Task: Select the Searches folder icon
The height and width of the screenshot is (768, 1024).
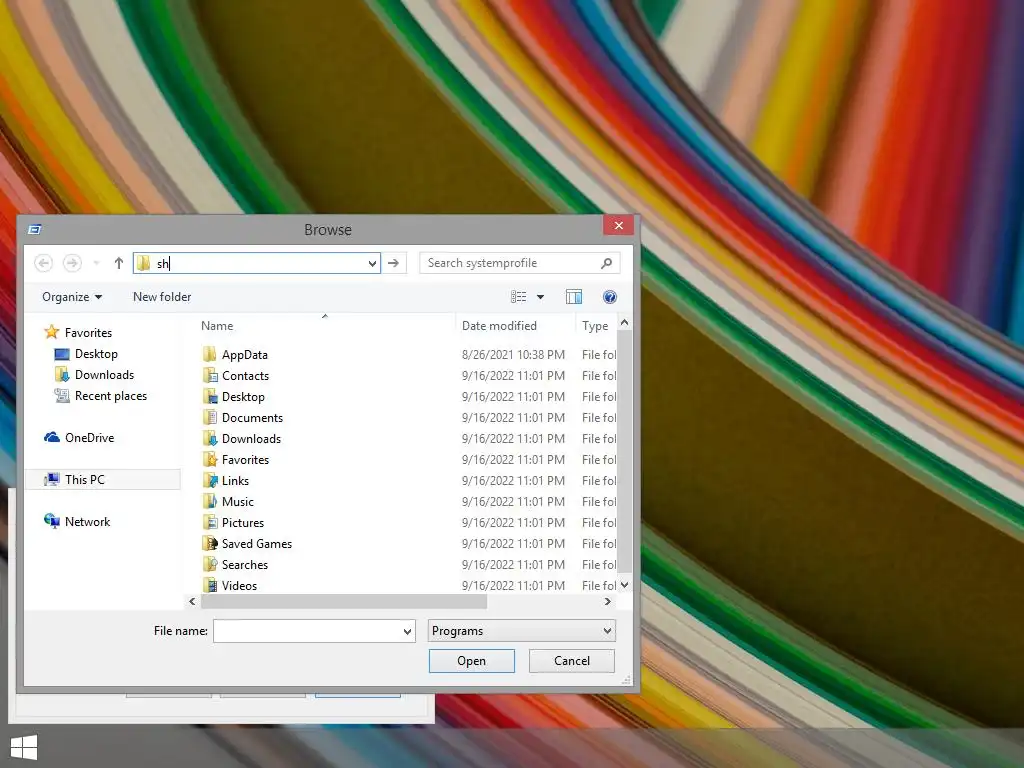Action: coord(210,564)
